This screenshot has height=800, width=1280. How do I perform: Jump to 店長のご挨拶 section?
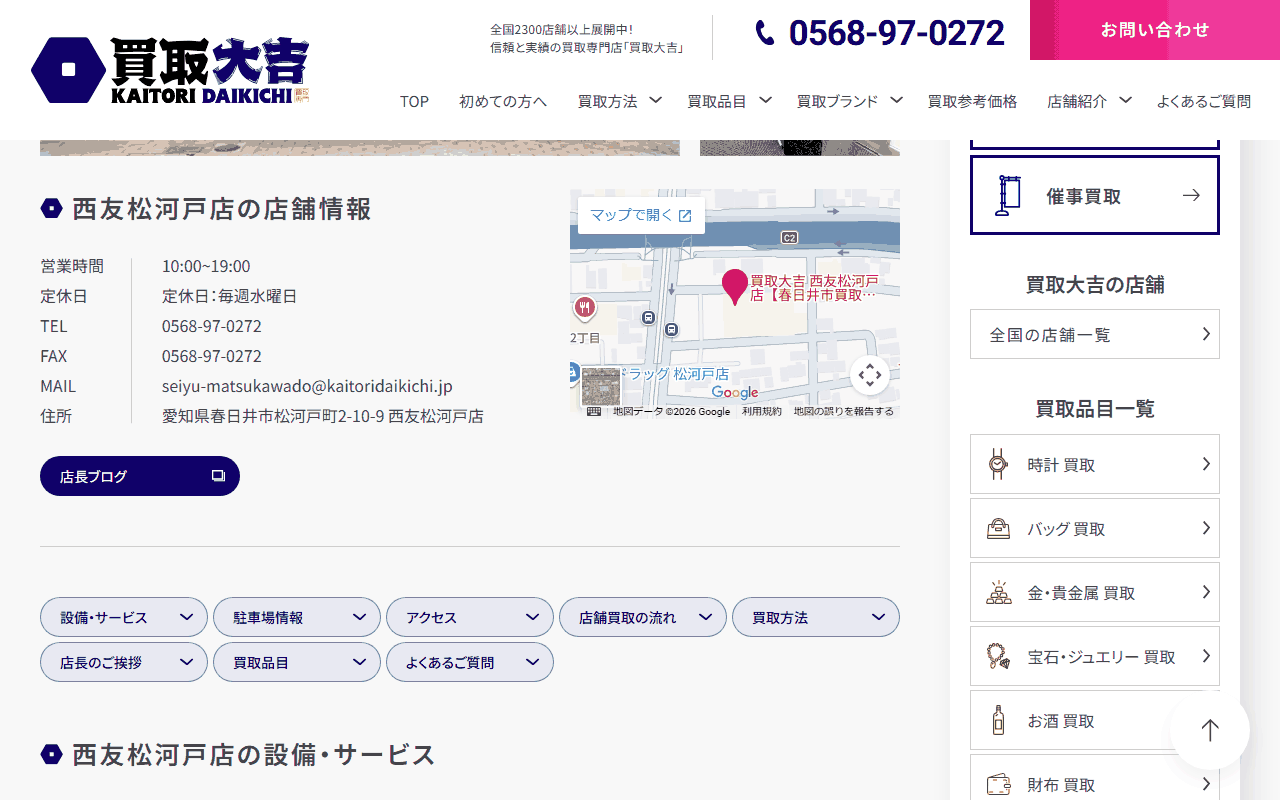point(124,662)
